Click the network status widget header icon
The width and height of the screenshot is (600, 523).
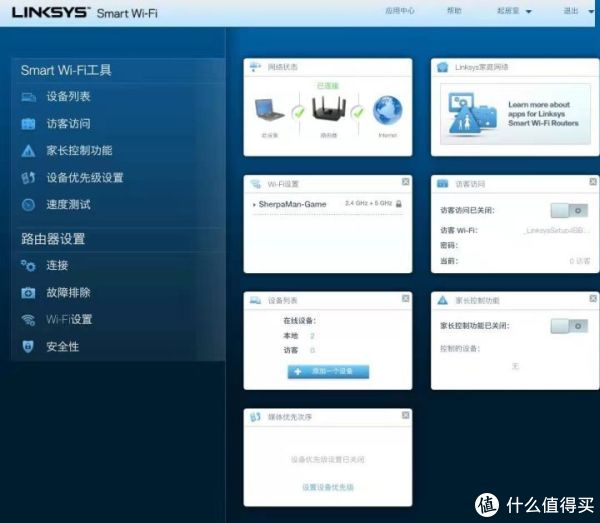[255, 67]
